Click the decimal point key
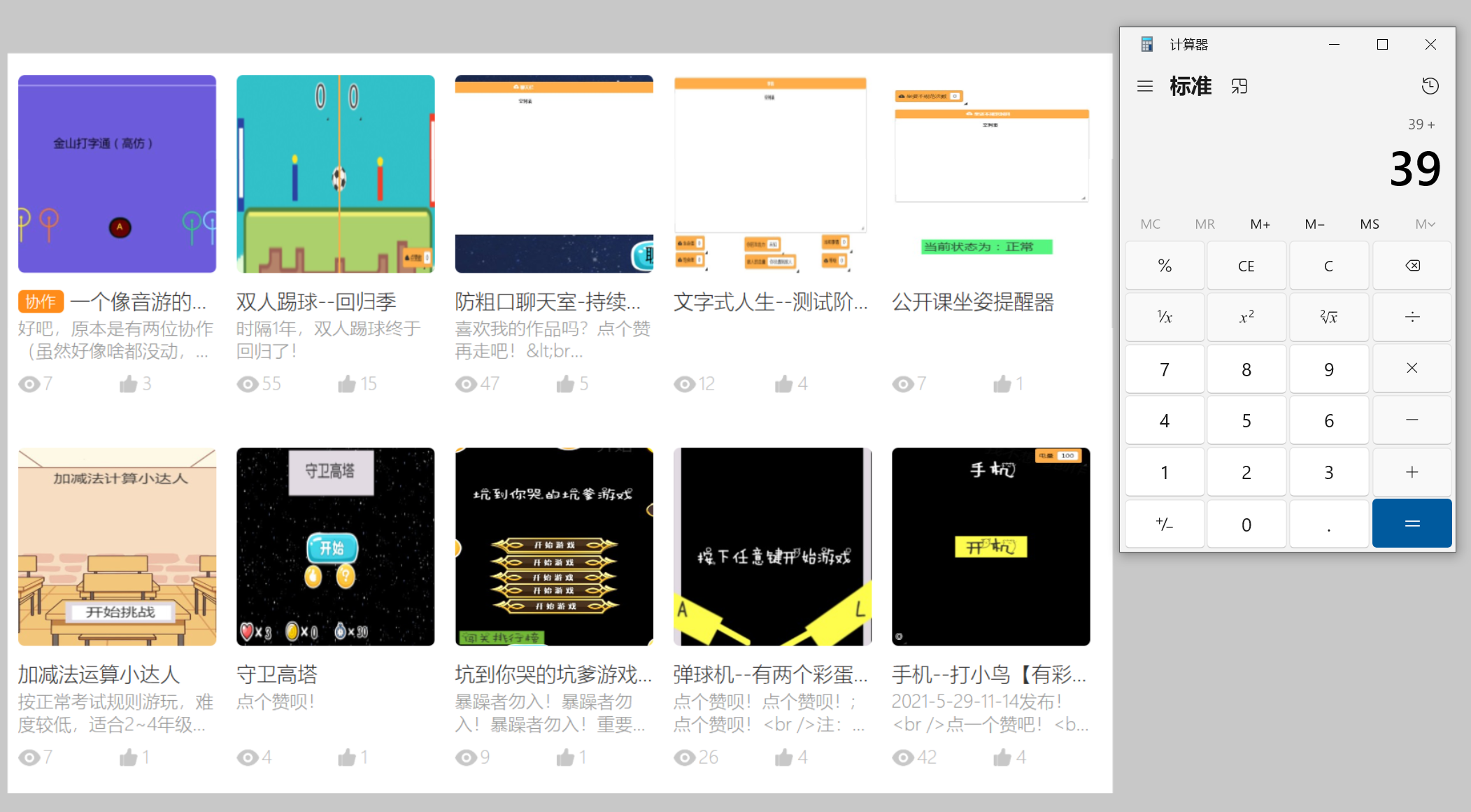This screenshot has height=812, width=1471. pyautogui.click(x=1329, y=524)
